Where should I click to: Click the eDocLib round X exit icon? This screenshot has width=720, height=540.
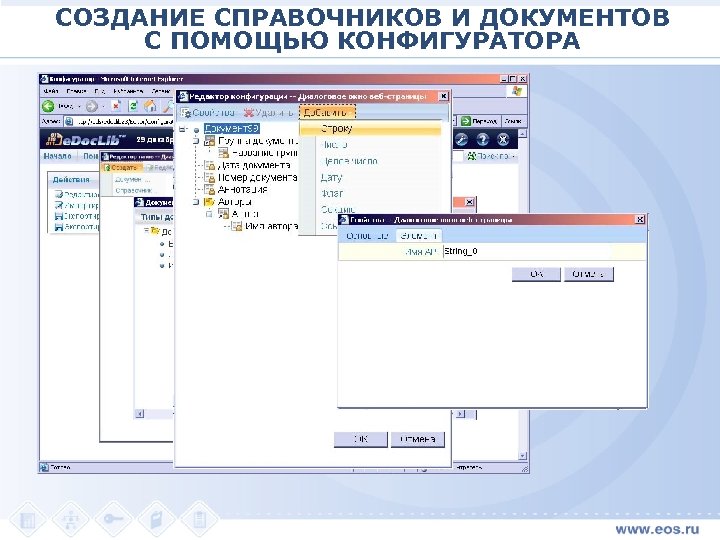[503, 140]
